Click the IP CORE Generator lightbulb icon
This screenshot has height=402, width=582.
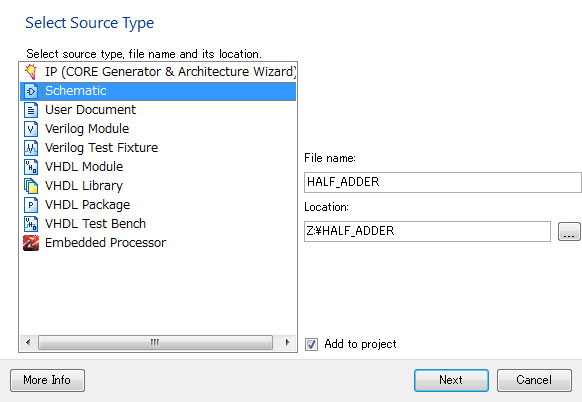point(31,72)
